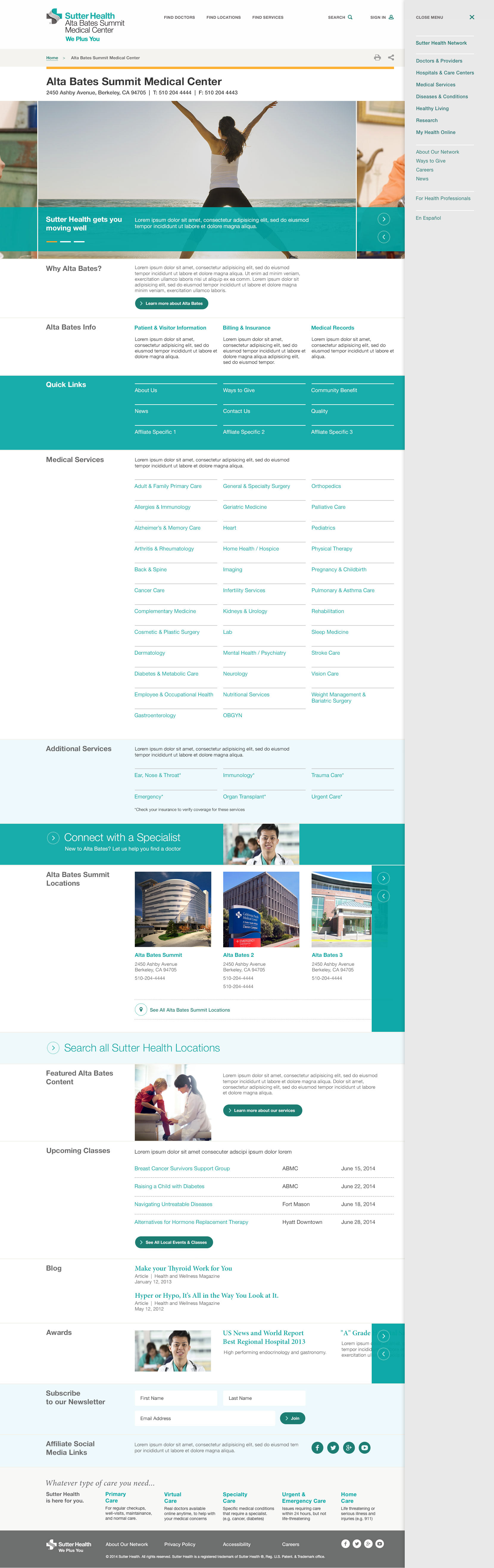Click Learn more about our services button

pos(262,1110)
